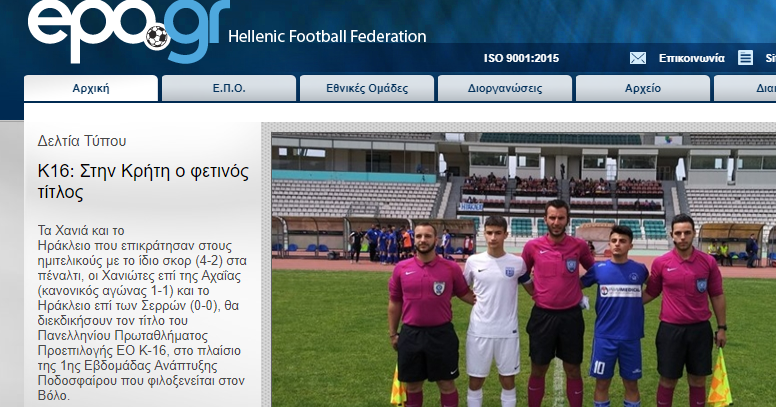Click the Επικοινωνία link

tap(691, 58)
